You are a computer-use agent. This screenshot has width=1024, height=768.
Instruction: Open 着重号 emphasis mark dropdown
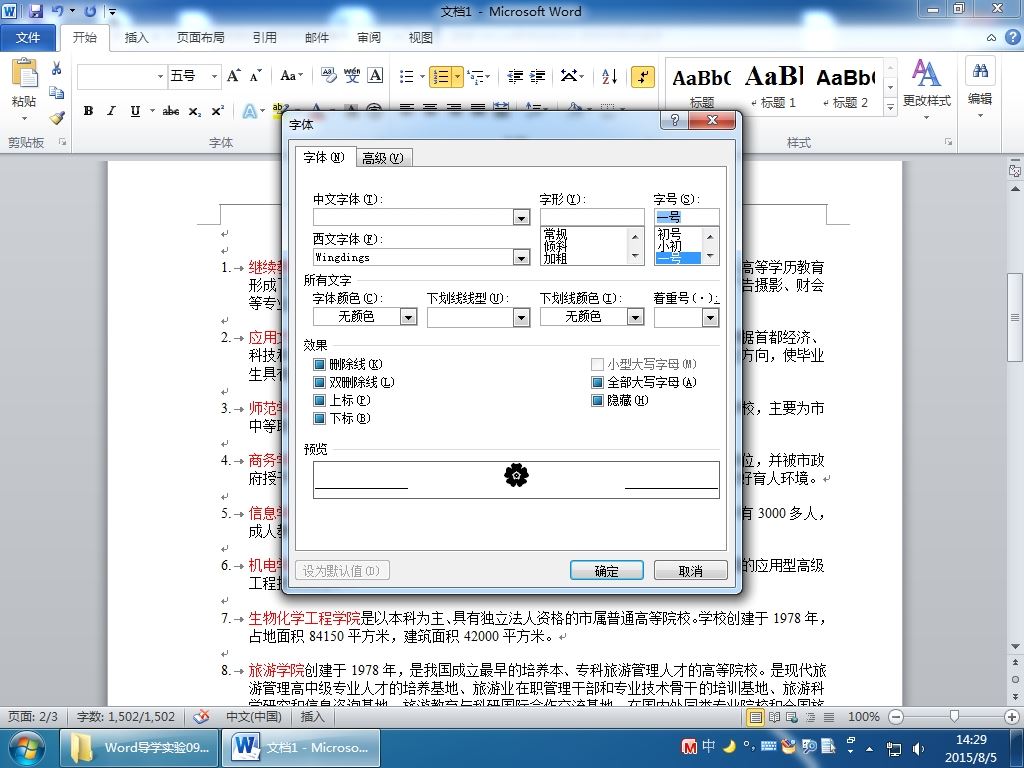(x=711, y=317)
